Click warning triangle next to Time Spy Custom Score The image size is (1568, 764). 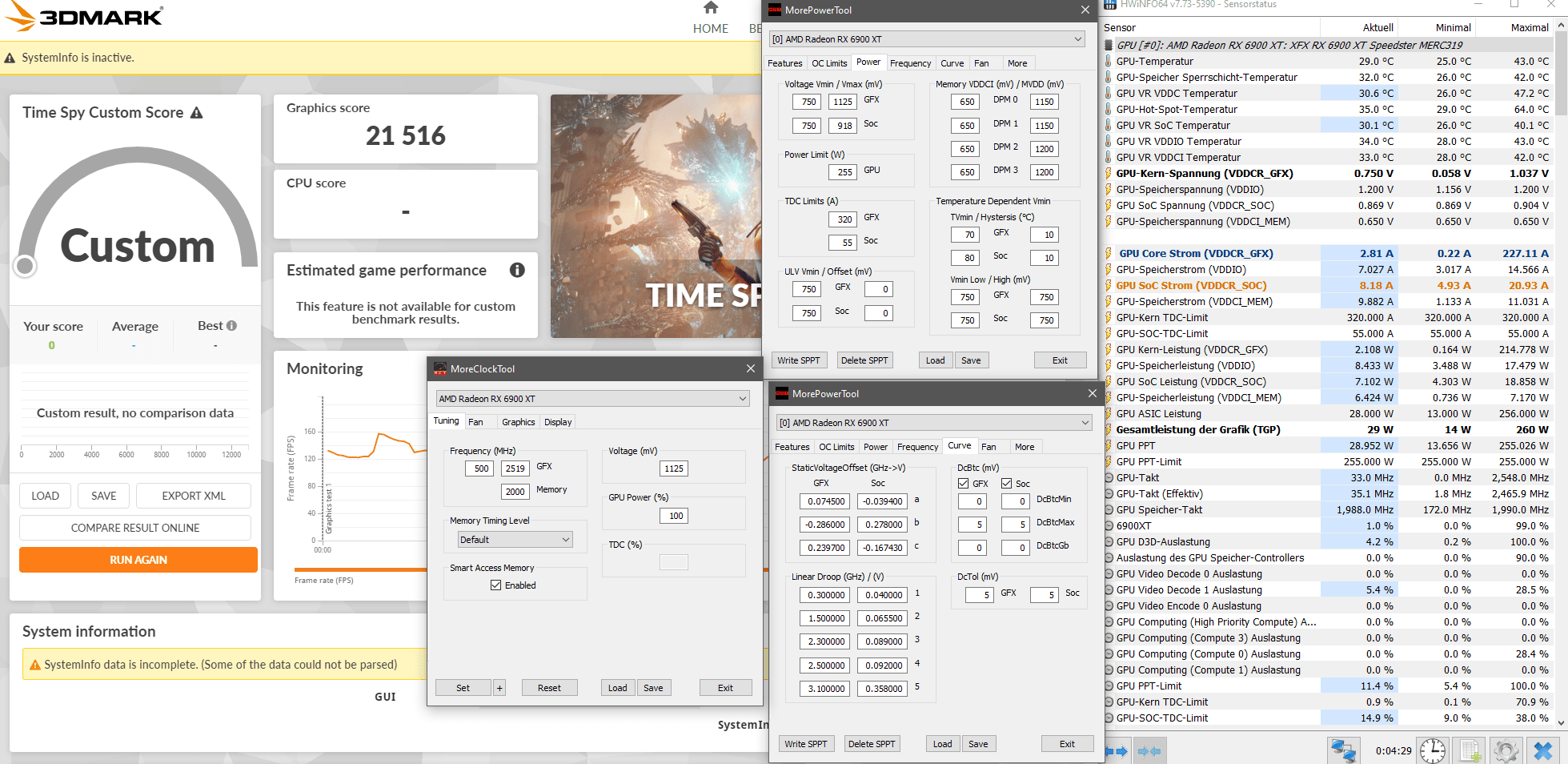point(197,113)
